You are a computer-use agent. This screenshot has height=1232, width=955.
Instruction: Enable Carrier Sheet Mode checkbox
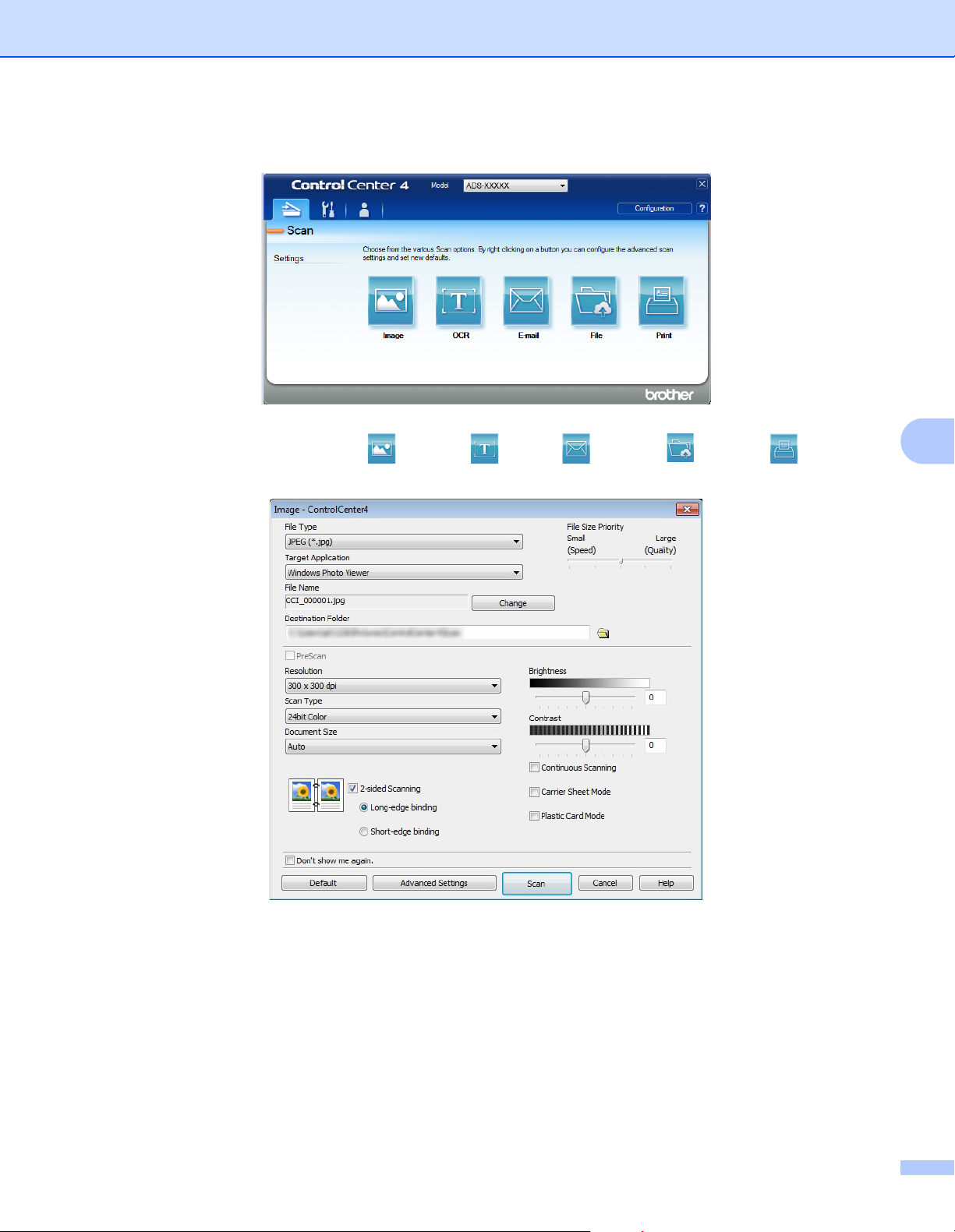pyautogui.click(x=535, y=792)
